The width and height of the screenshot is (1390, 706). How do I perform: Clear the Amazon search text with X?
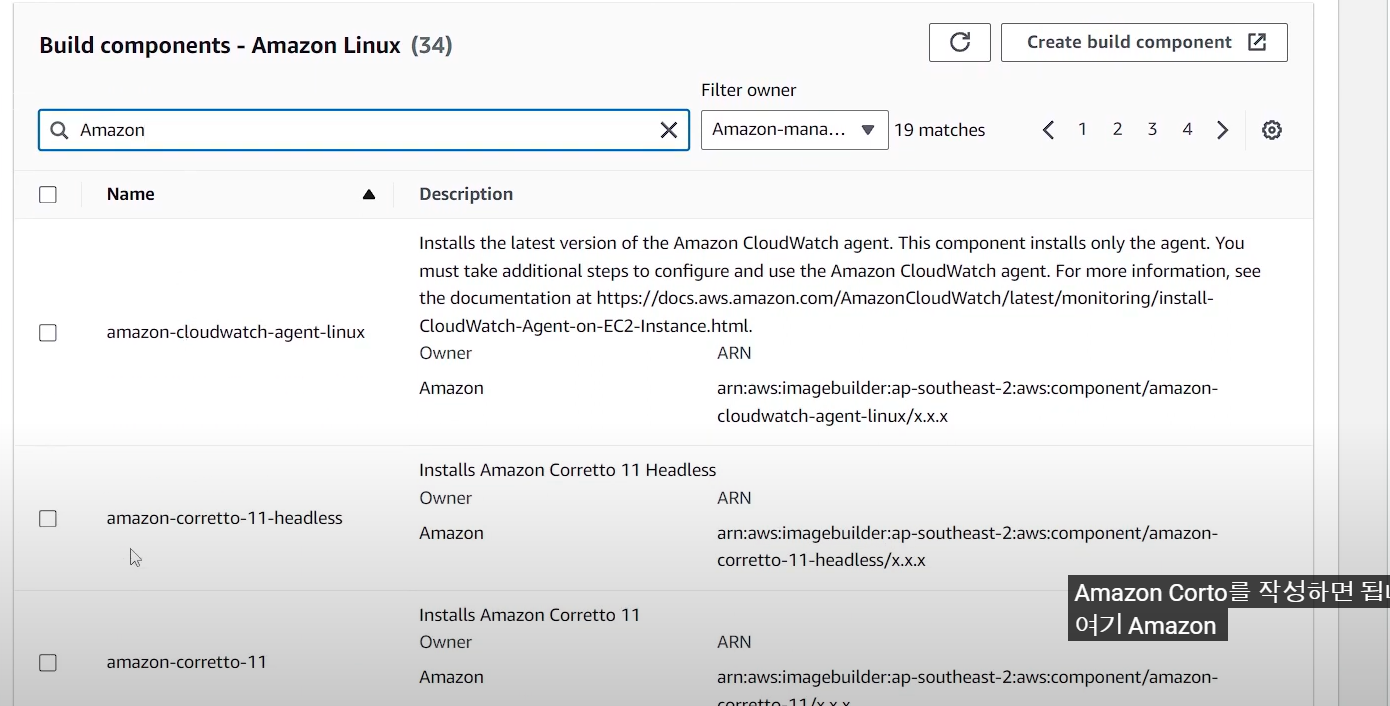click(x=669, y=130)
